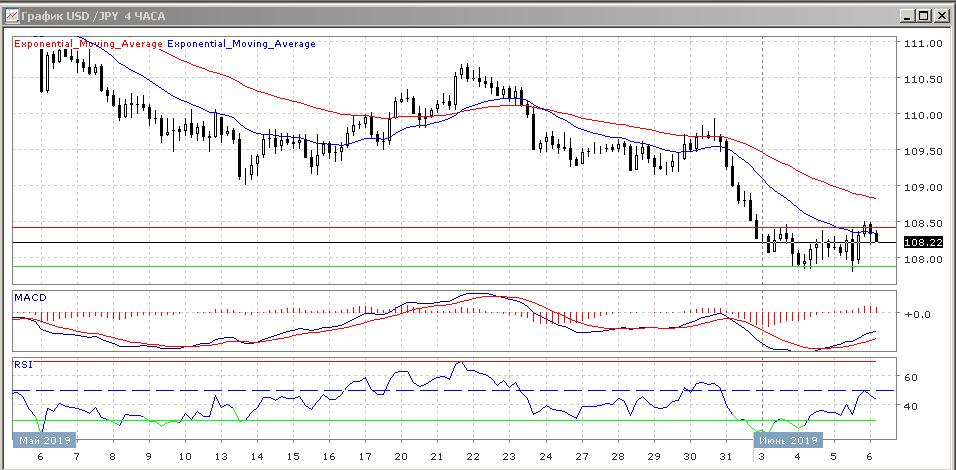
Task: Click the 108.50 price axis label
Action: tap(922, 223)
